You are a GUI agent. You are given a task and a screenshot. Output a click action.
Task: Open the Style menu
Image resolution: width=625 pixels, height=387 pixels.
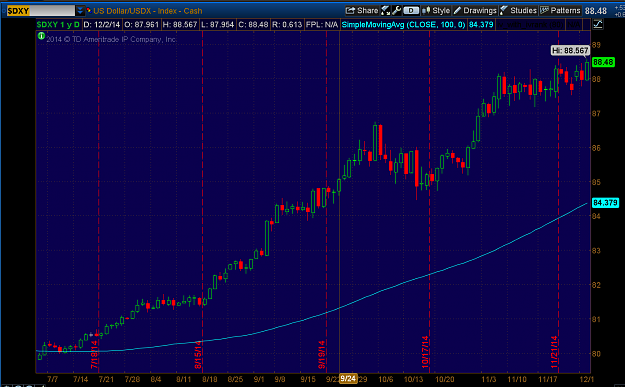(x=436, y=10)
